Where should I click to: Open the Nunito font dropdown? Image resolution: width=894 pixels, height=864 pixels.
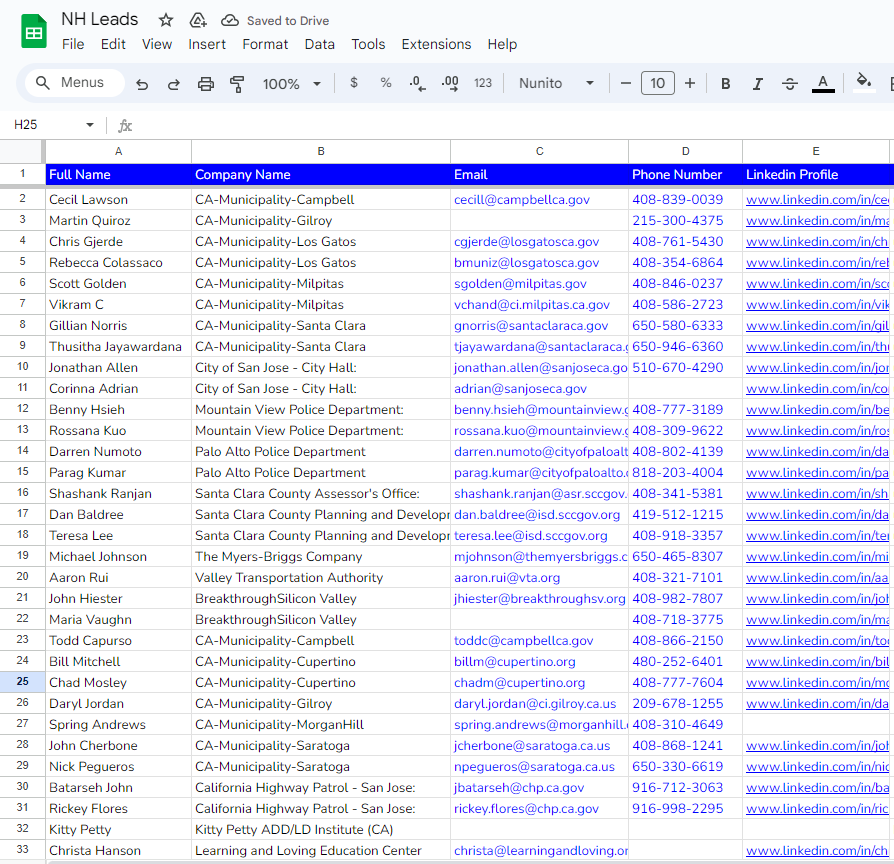[557, 83]
